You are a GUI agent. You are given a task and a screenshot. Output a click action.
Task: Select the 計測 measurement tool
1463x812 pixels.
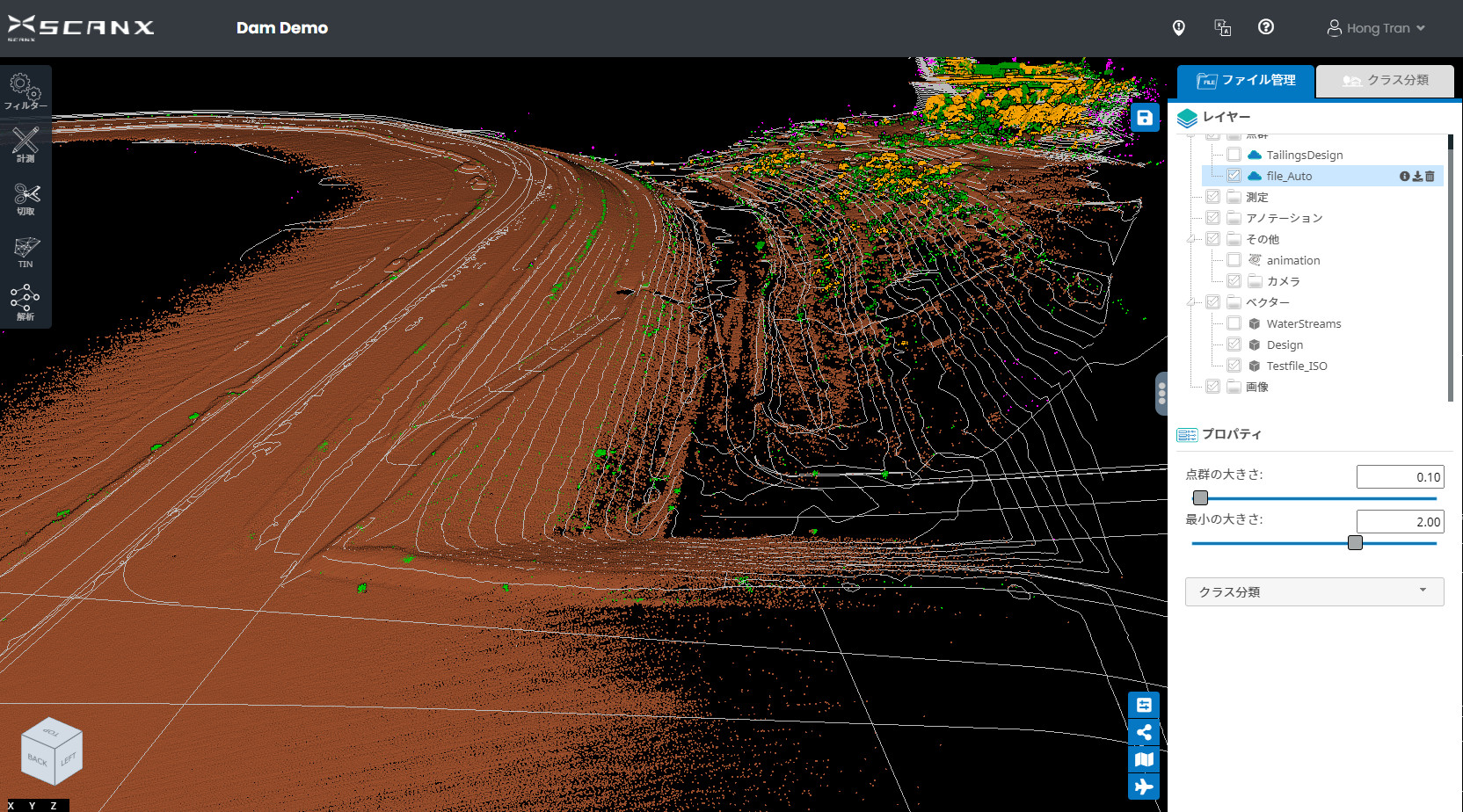pyautogui.click(x=25, y=145)
